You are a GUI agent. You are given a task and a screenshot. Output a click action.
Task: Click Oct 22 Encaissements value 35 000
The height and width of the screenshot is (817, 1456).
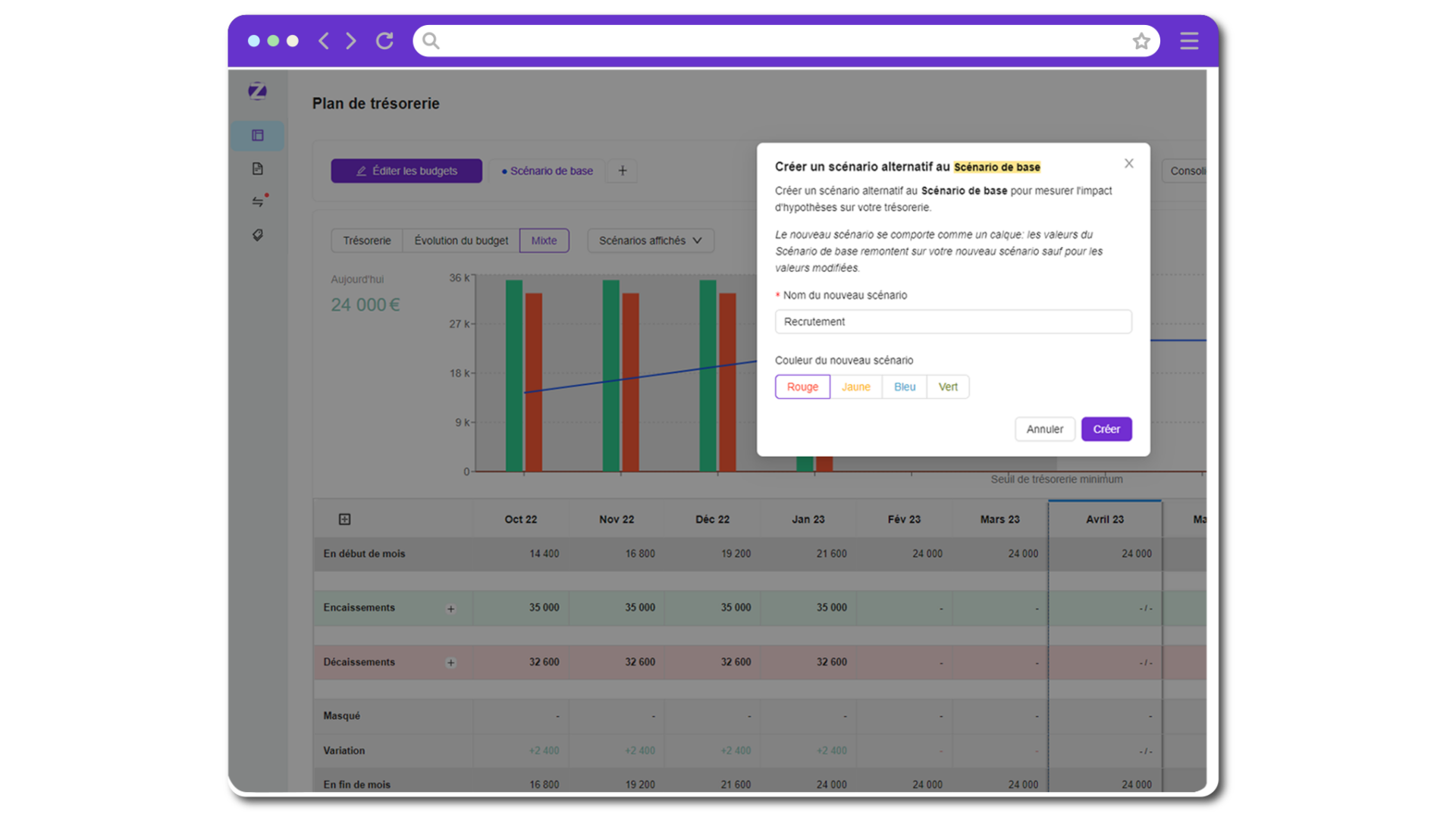coord(544,608)
